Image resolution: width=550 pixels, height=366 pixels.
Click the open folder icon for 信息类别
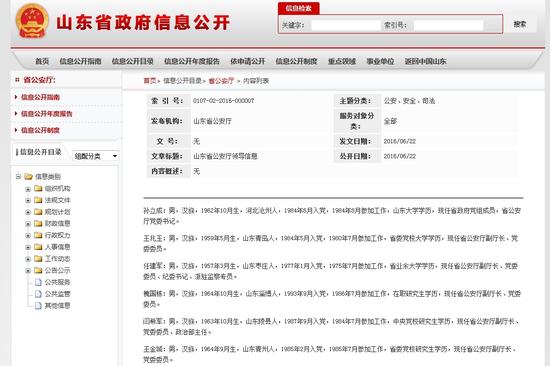(28, 176)
